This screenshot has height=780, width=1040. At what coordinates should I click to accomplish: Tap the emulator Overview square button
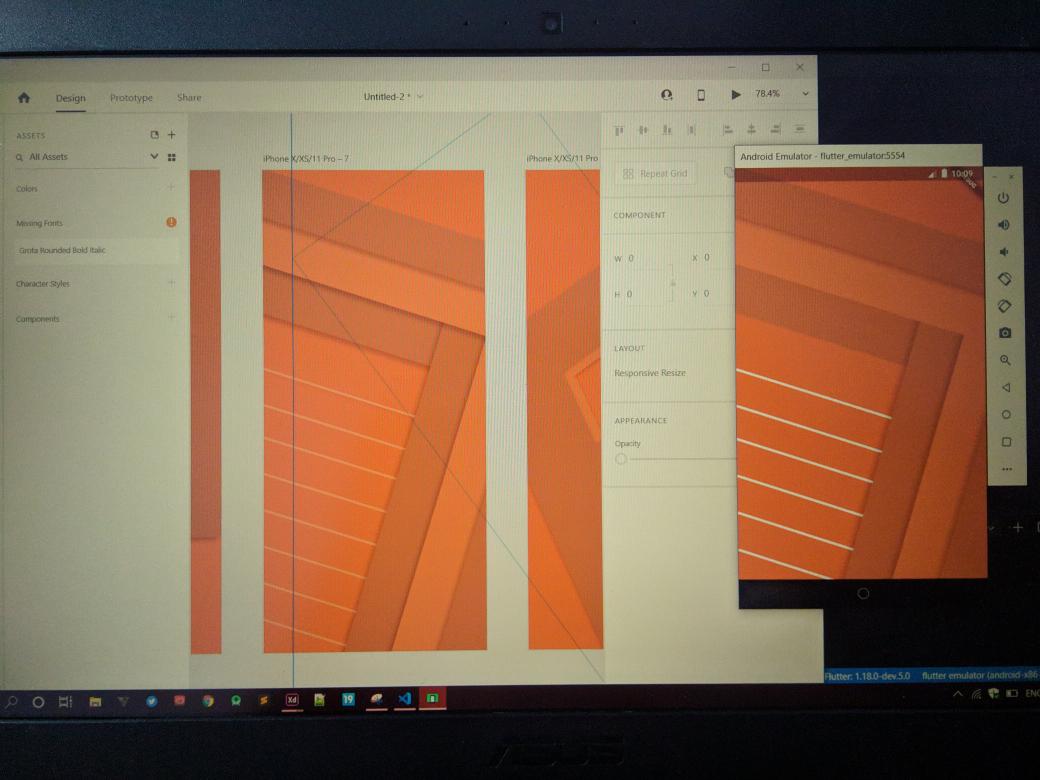click(1007, 442)
